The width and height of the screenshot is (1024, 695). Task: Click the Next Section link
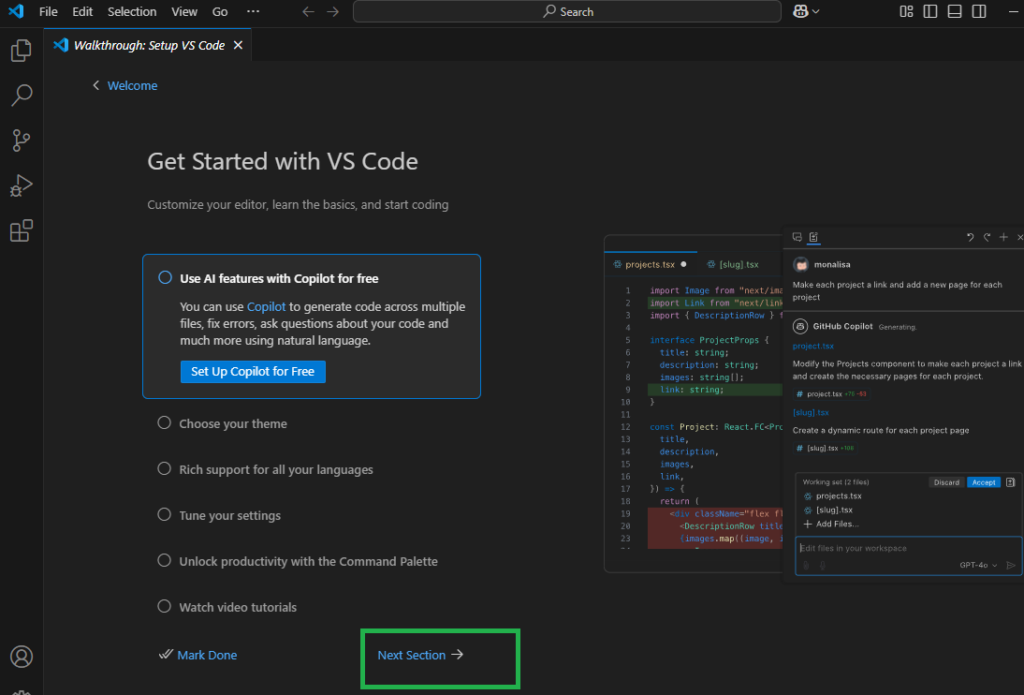420,655
